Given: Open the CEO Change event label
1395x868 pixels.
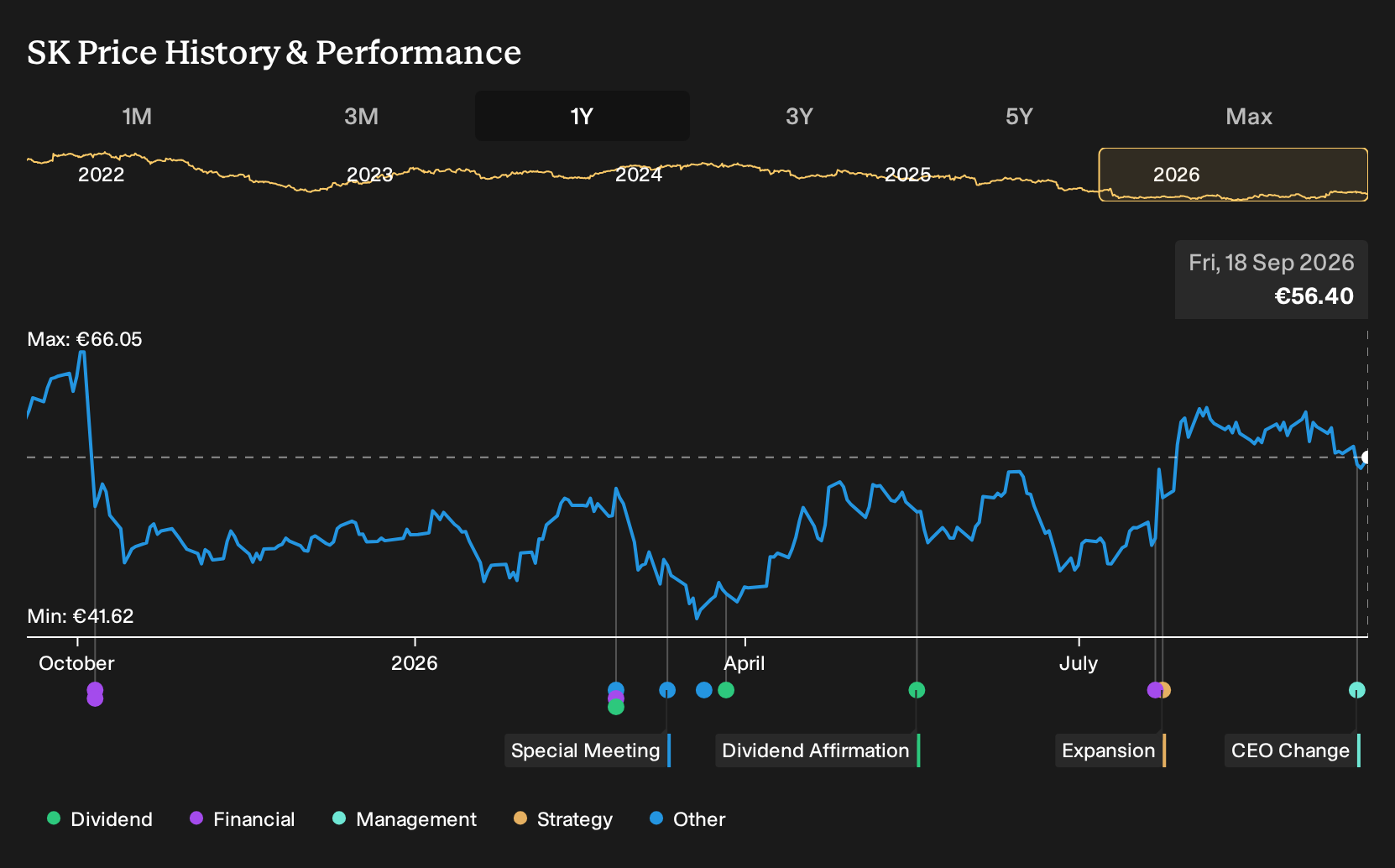Looking at the screenshot, I should pyautogui.click(x=1292, y=750).
